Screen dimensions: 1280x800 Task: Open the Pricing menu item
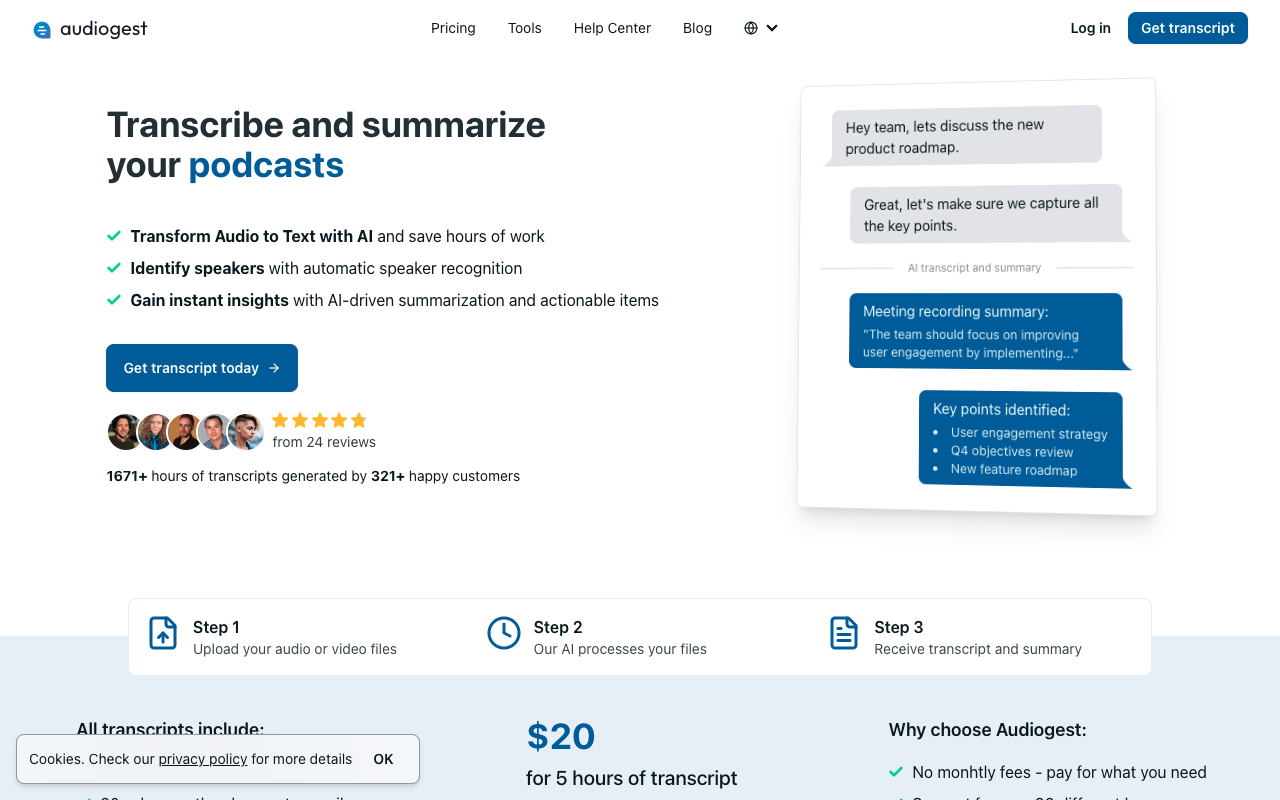coord(453,28)
